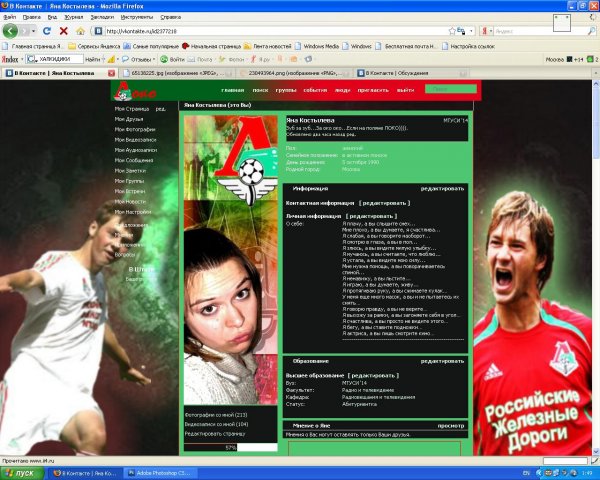
Task: Open the address bar history dropdown
Action: (471, 31)
